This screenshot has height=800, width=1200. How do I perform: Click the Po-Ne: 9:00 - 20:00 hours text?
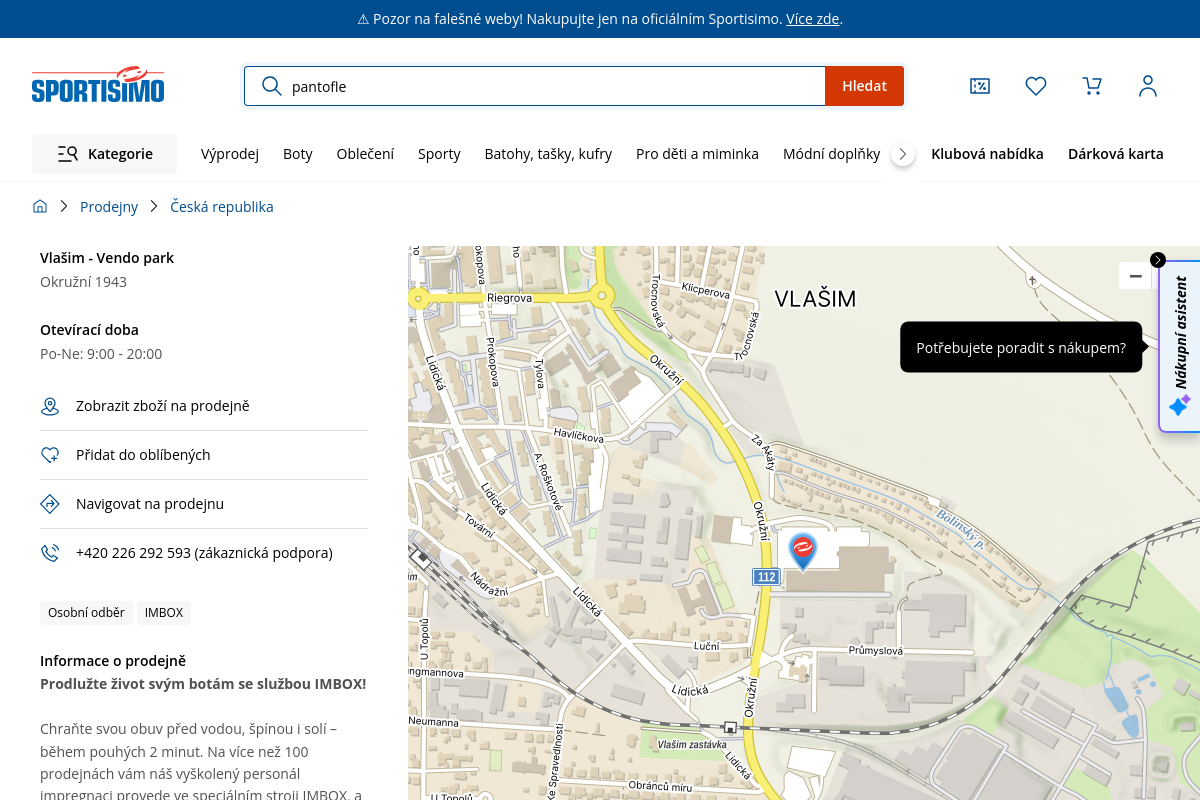tap(101, 354)
